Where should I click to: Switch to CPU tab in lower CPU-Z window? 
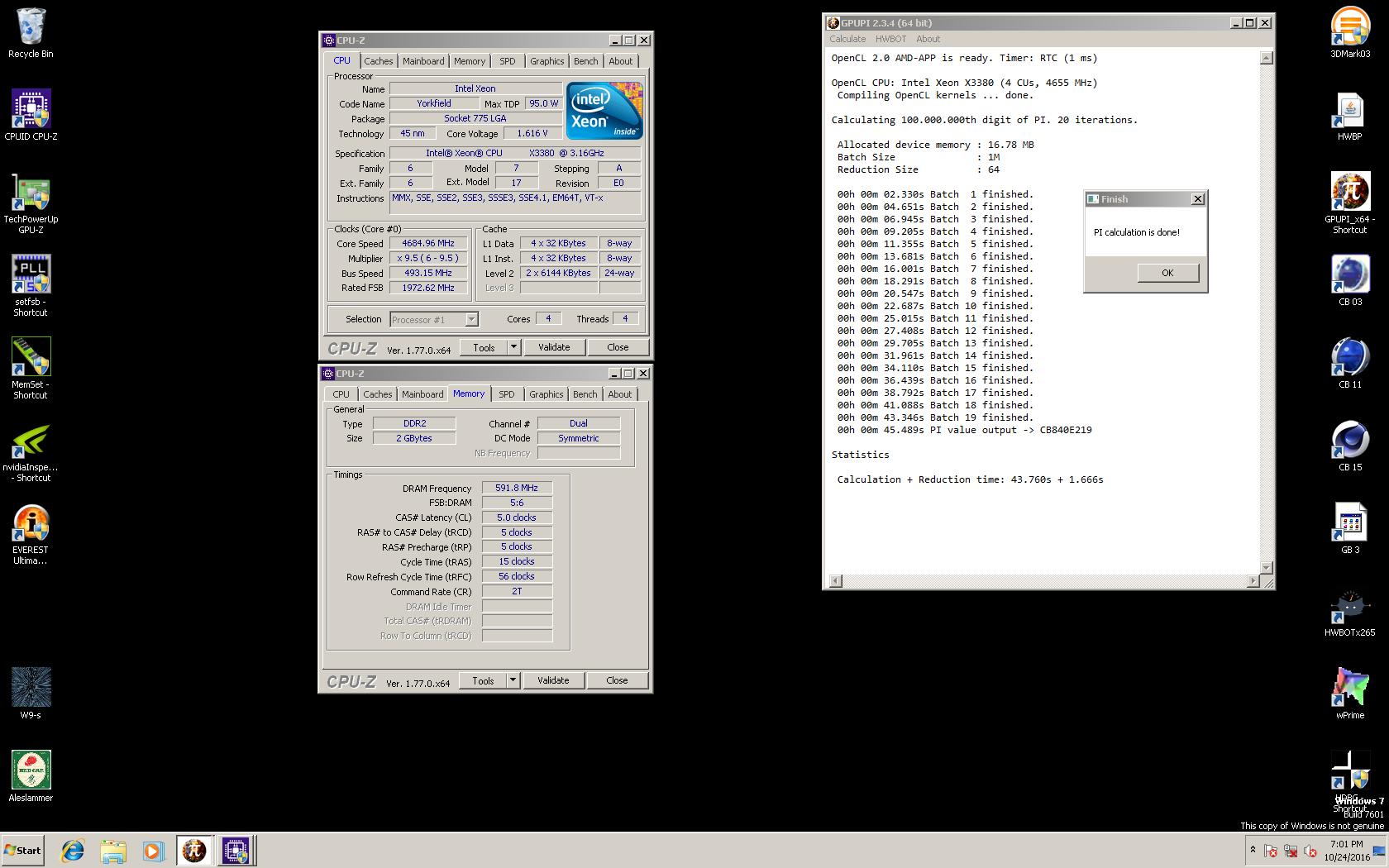coord(341,394)
